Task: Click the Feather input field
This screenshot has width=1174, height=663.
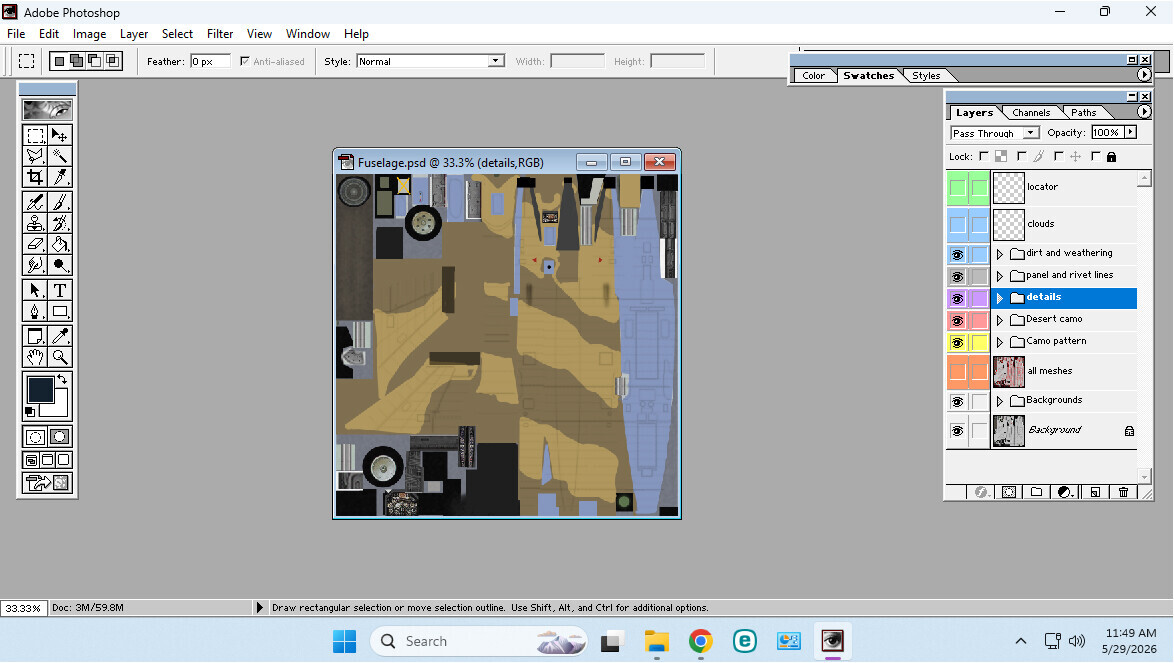Action: tap(210, 61)
